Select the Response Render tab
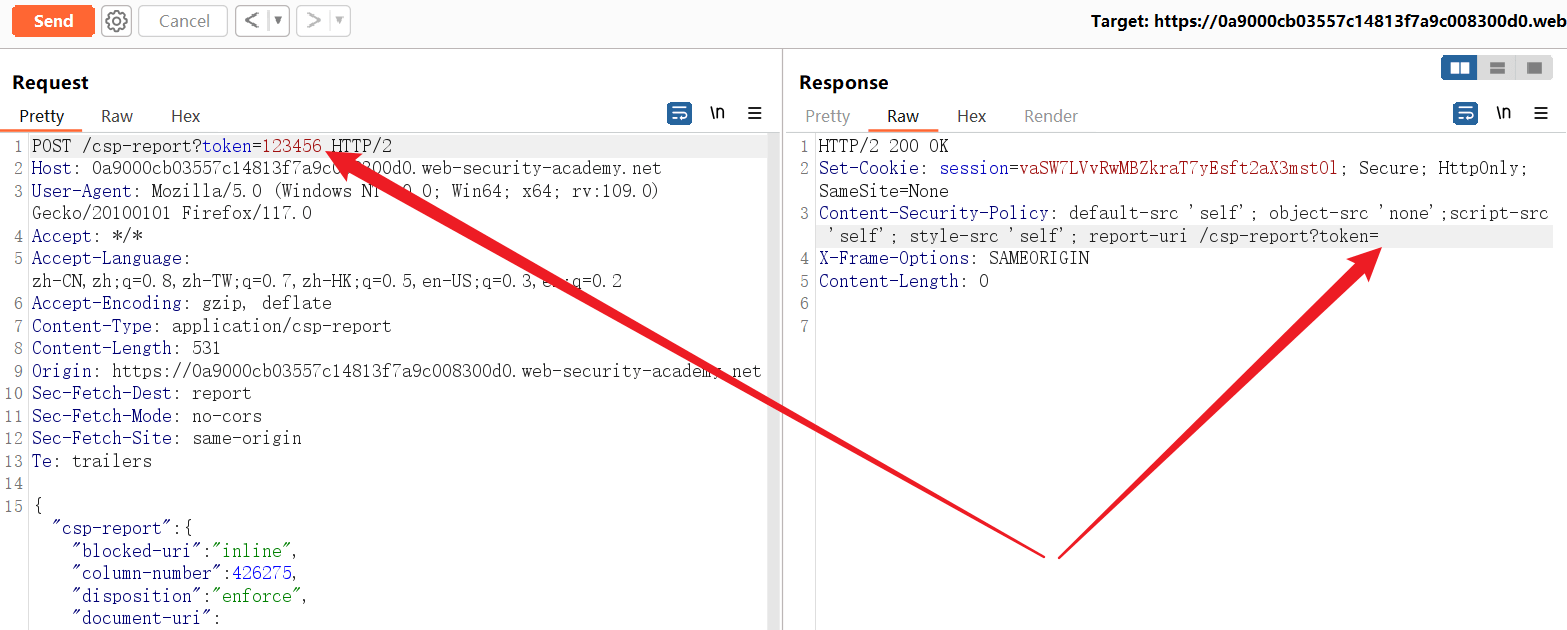The width and height of the screenshot is (1567, 630). [x=1050, y=116]
